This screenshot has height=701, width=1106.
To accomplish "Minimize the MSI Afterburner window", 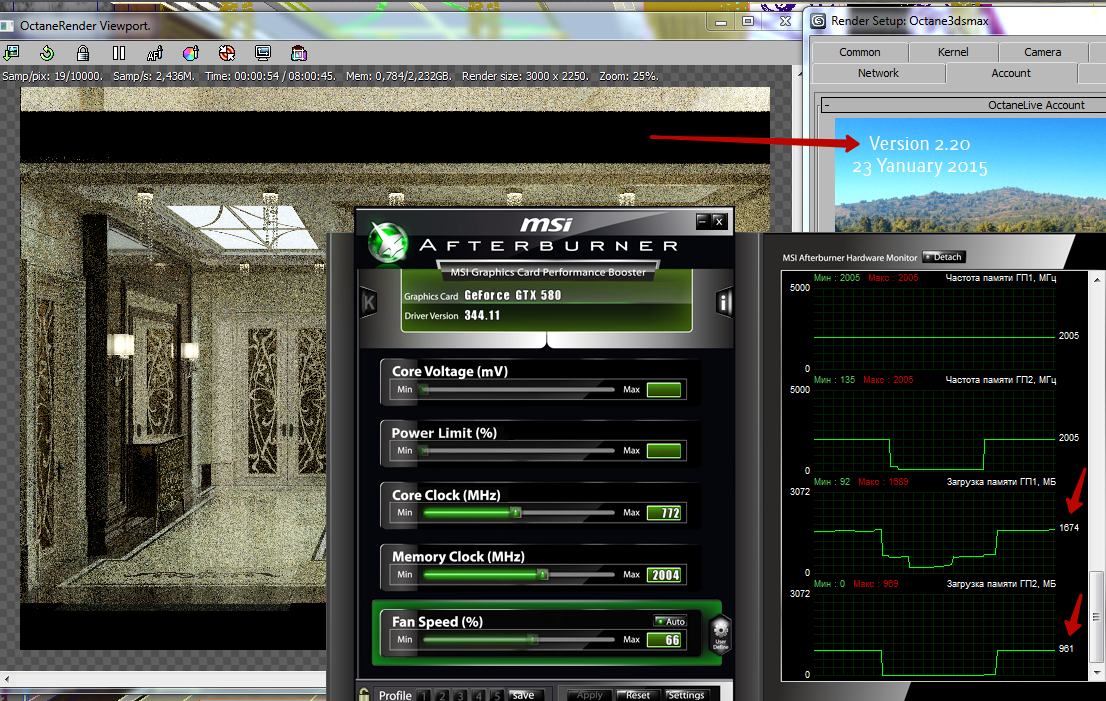I will tap(702, 221).
